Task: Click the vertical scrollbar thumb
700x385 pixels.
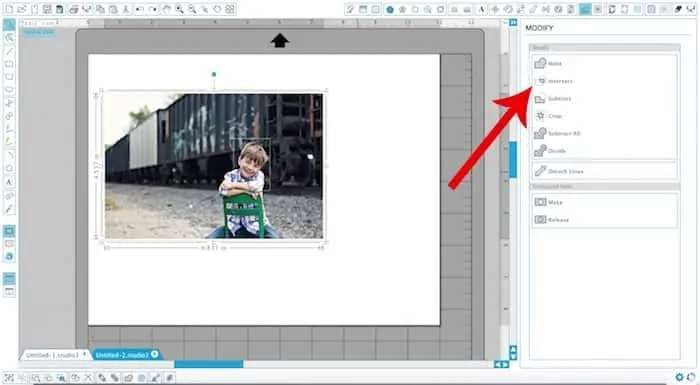Action: tap(513, 159)
